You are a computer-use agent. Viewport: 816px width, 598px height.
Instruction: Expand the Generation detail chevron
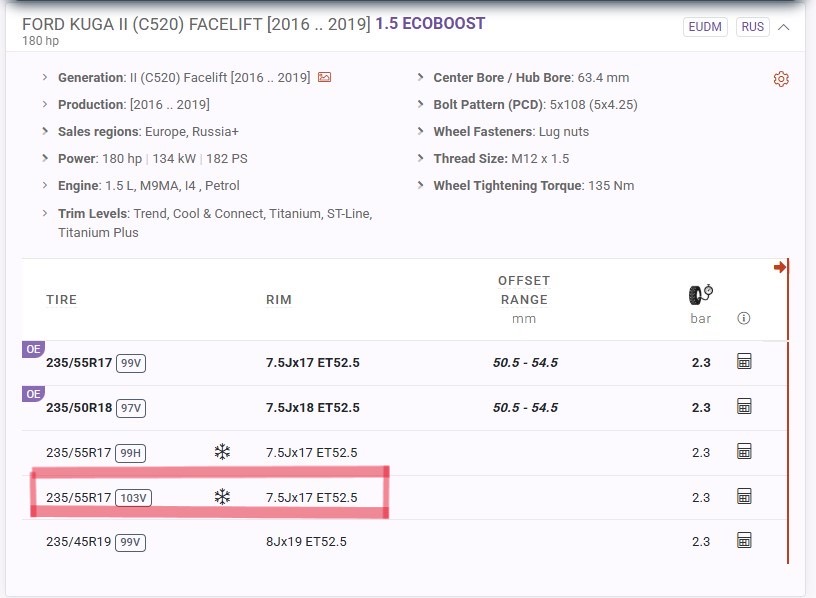pos(45,77)
